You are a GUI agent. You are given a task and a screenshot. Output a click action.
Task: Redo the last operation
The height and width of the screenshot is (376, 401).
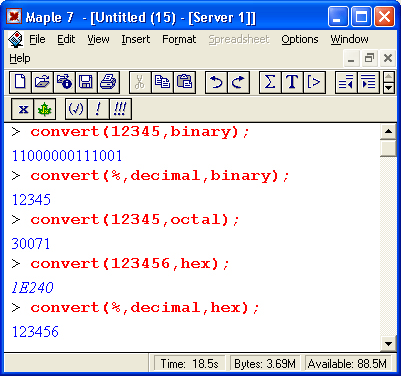click(238, 82)
